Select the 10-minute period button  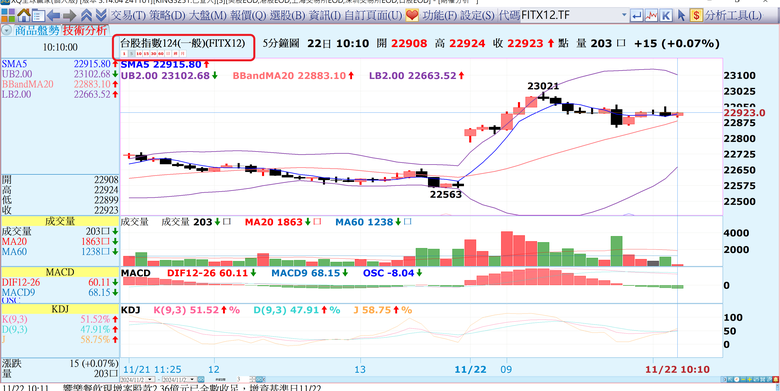[139, 54]
